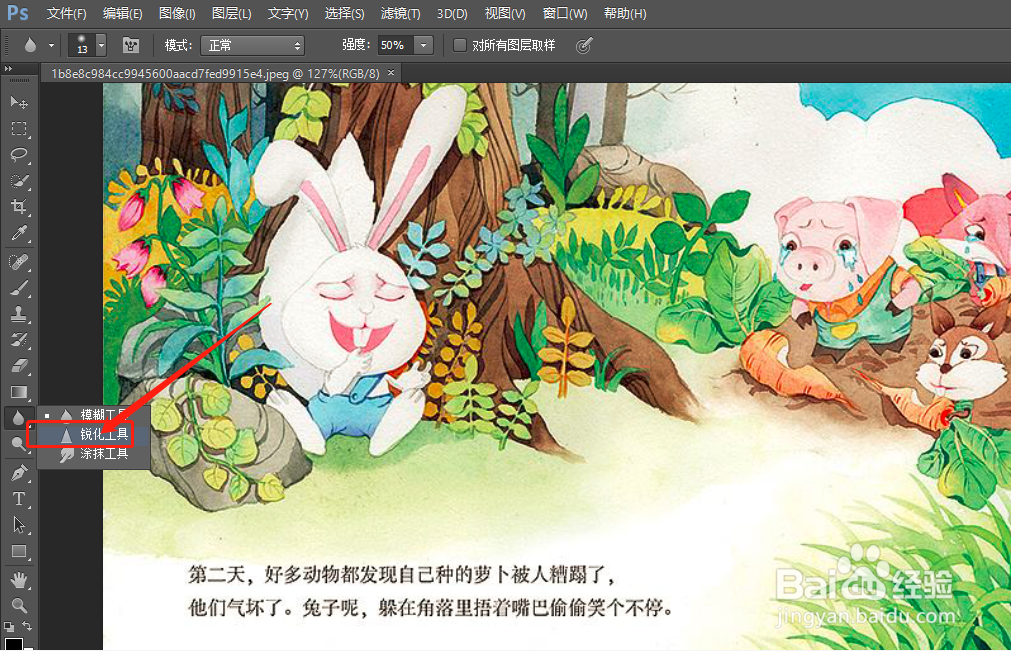Open the 视图(V) menu

click(505, 13)
